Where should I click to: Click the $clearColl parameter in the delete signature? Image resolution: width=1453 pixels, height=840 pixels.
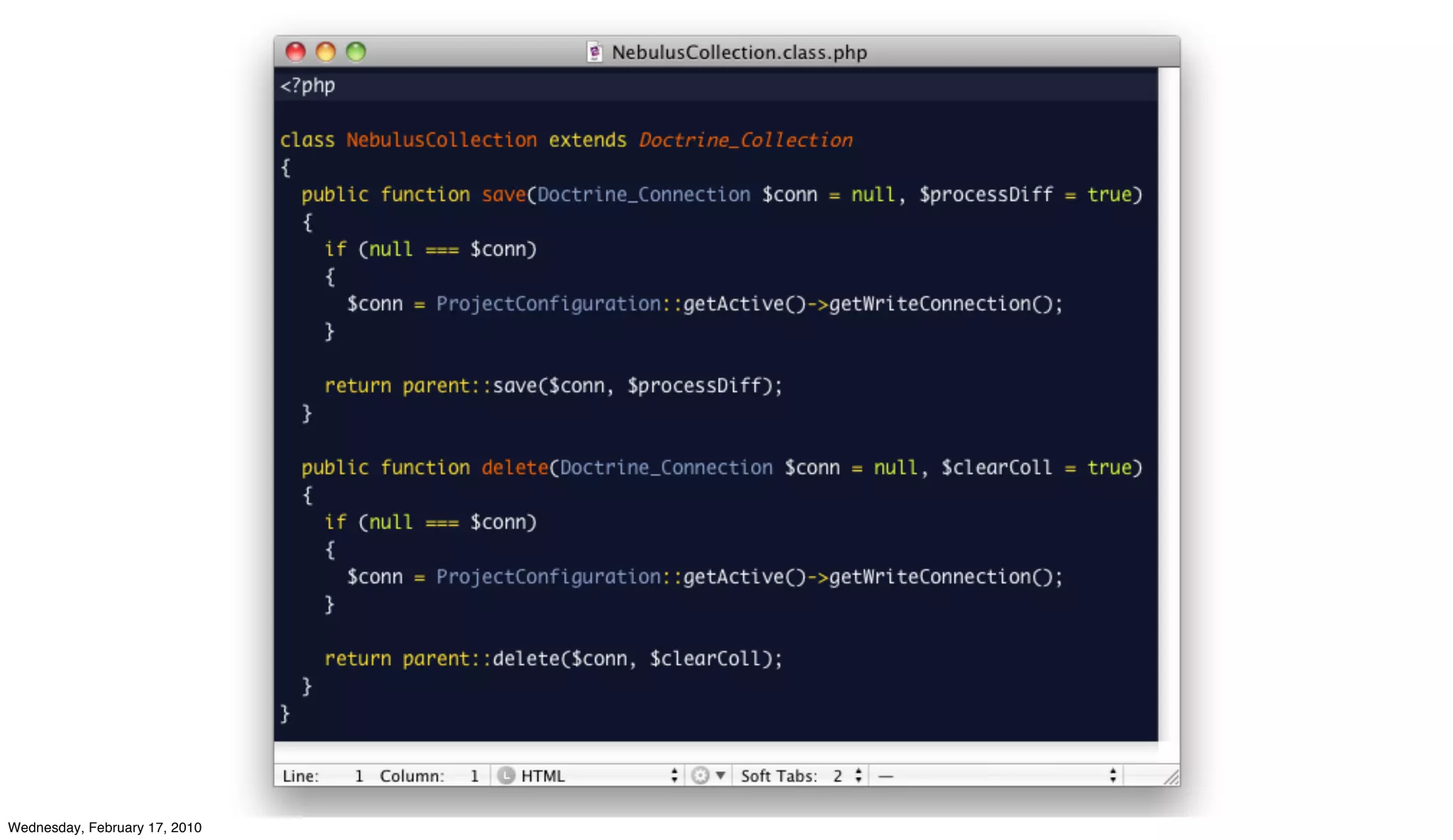click(996, 468)
